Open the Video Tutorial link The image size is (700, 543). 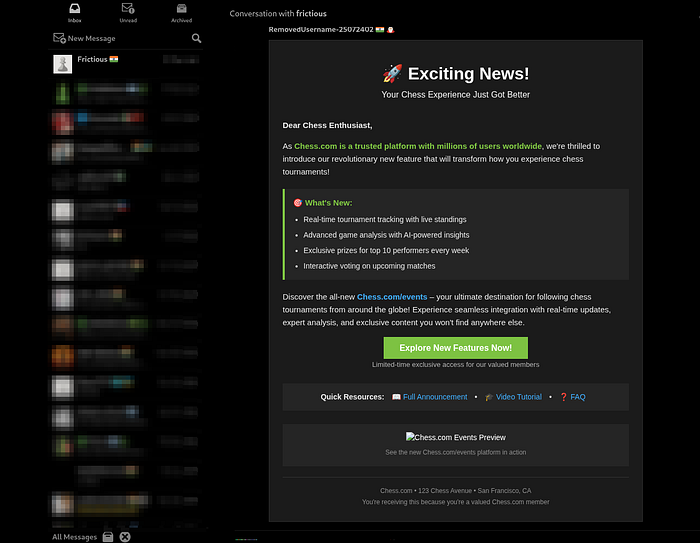[x=519, y=397]
